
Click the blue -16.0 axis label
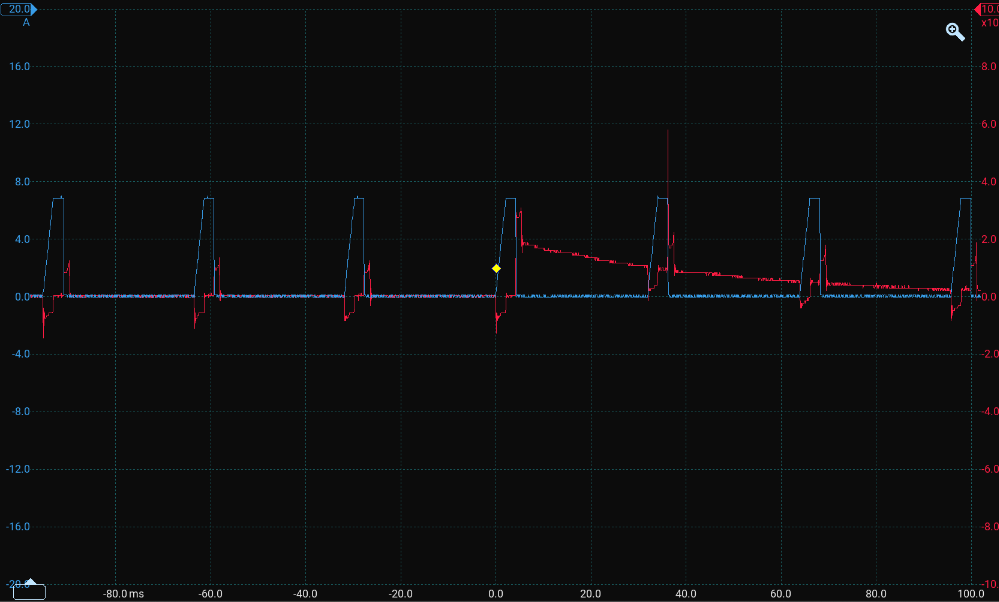pyautogui.click(x=18, y=527)
